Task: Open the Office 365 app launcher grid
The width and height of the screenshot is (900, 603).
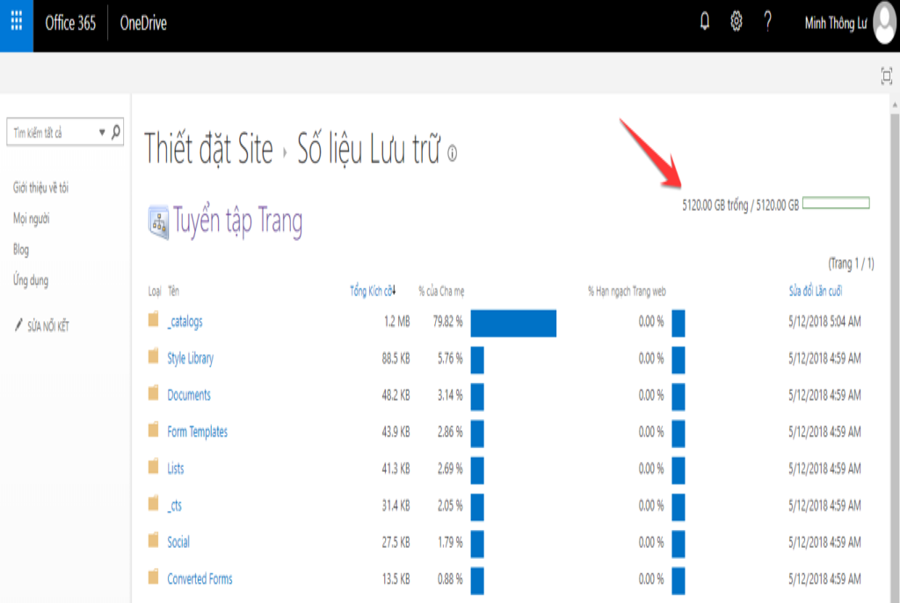Action: click(17, 23)
